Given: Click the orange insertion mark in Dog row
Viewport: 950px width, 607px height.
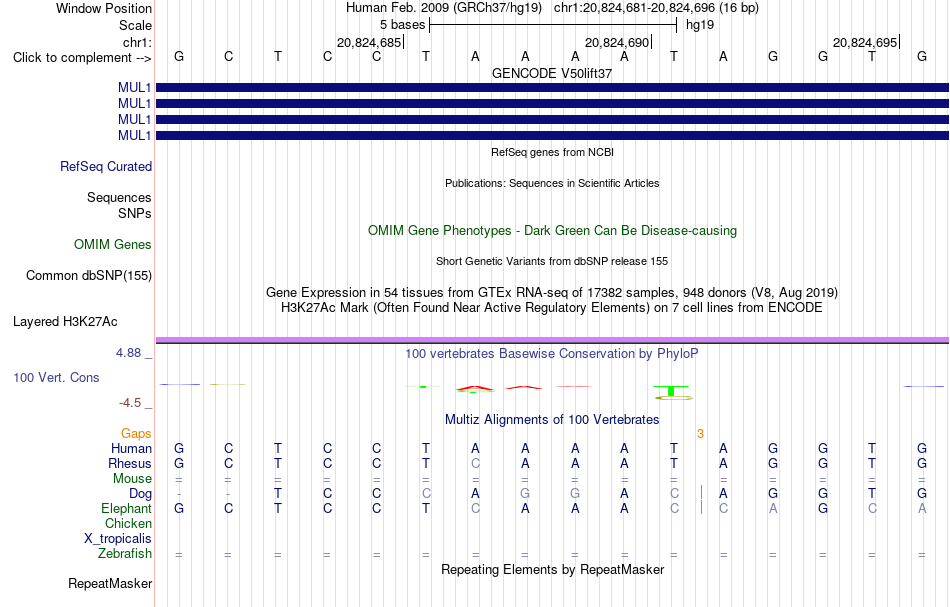Looking at the screenshot, I should point(702,491).
